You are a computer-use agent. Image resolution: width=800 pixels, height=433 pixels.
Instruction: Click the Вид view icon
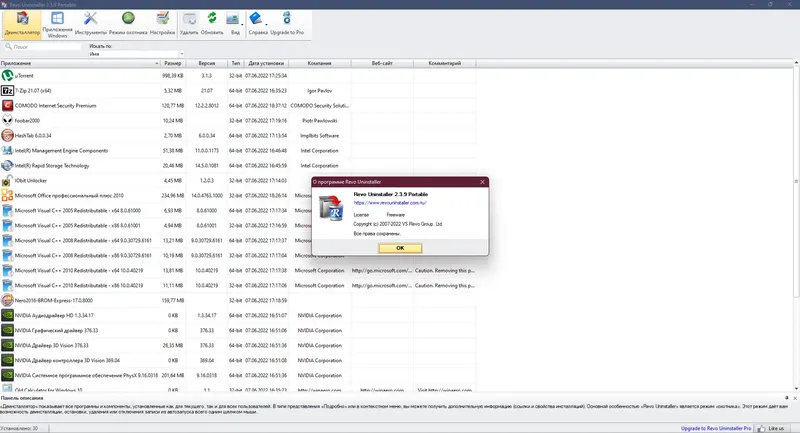[x=233, y=19]
